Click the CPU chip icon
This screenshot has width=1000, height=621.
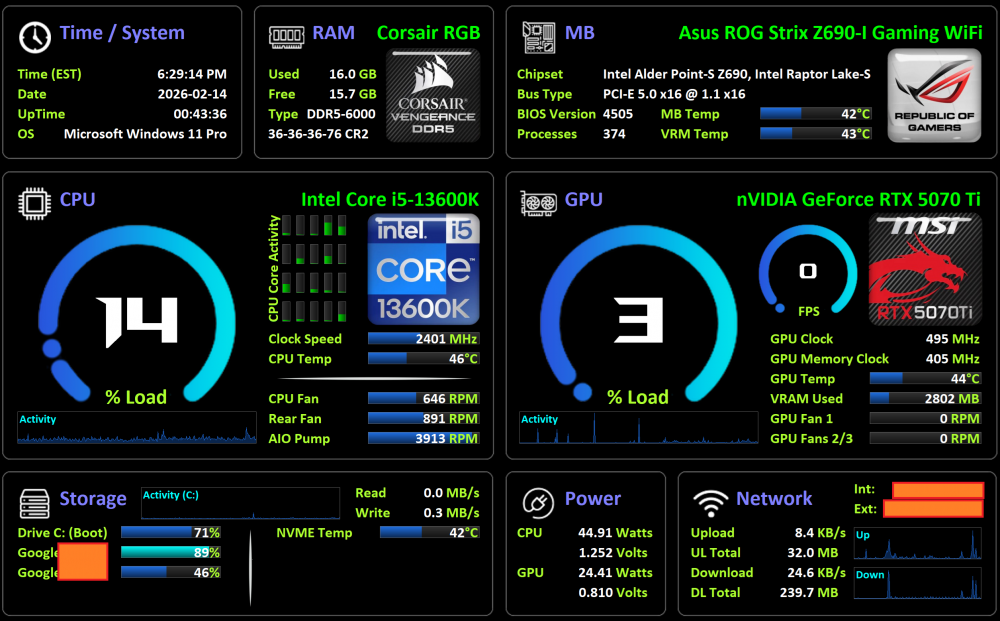pos(35,203)
